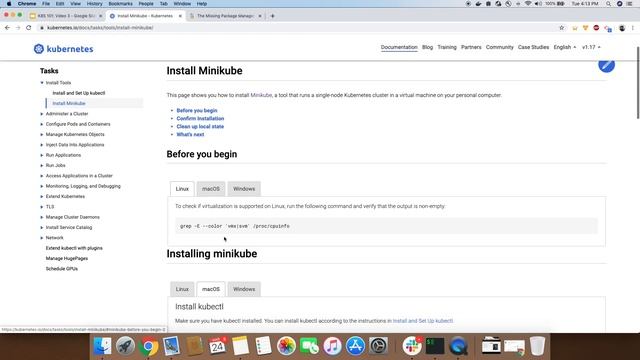Screen dimensions: 640x360
Task: Open Manage HugePages in sidebar
Action: coord(67,258)
